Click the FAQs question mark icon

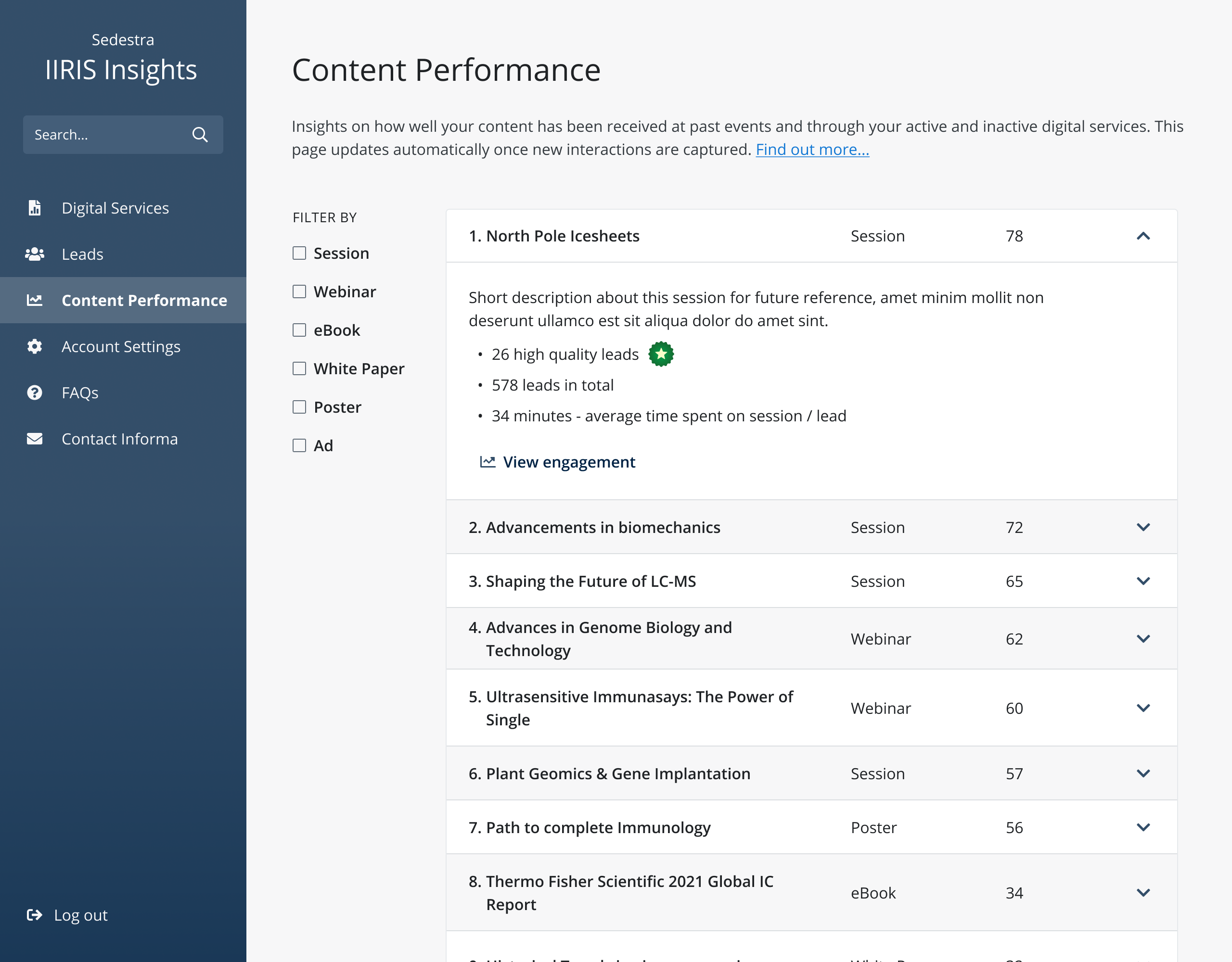point(35,392)
